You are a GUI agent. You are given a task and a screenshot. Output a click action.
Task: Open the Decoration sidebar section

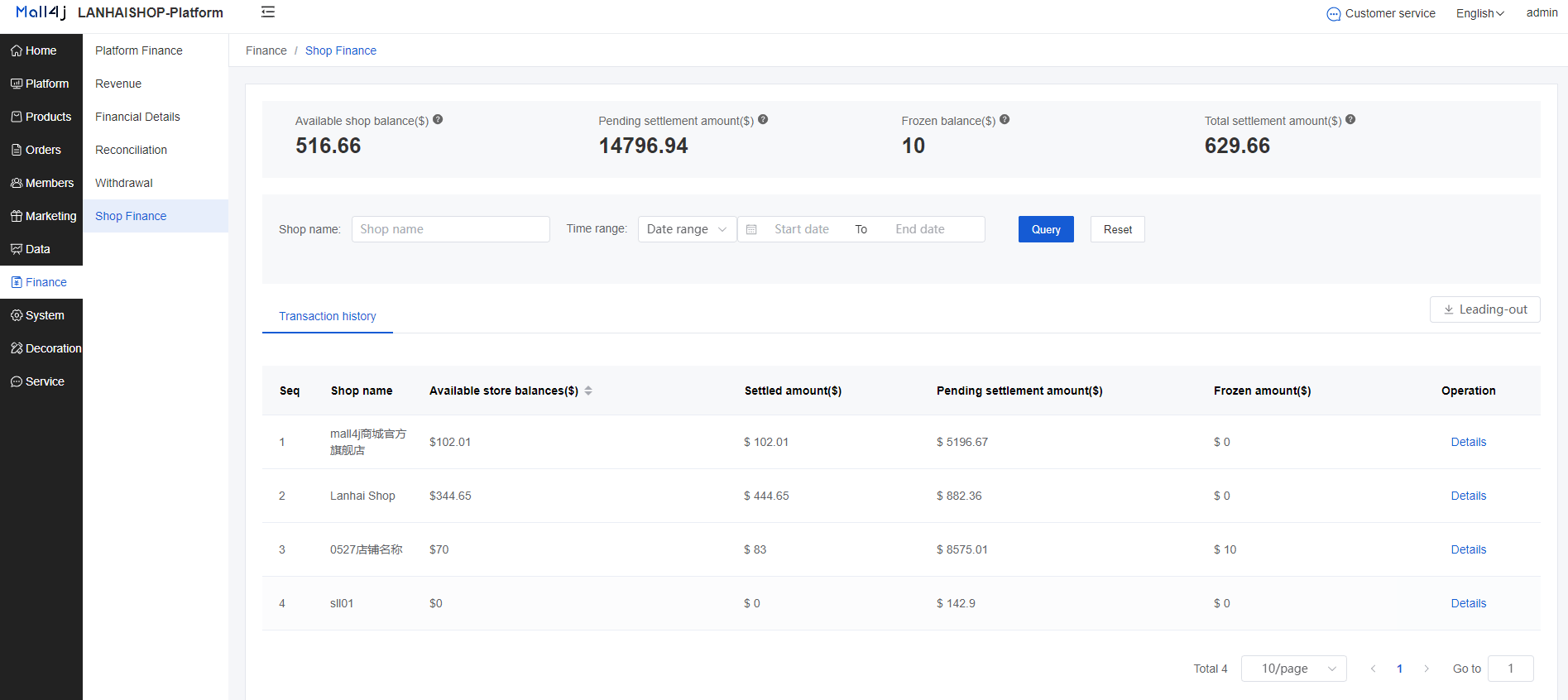tap(41, 348)
